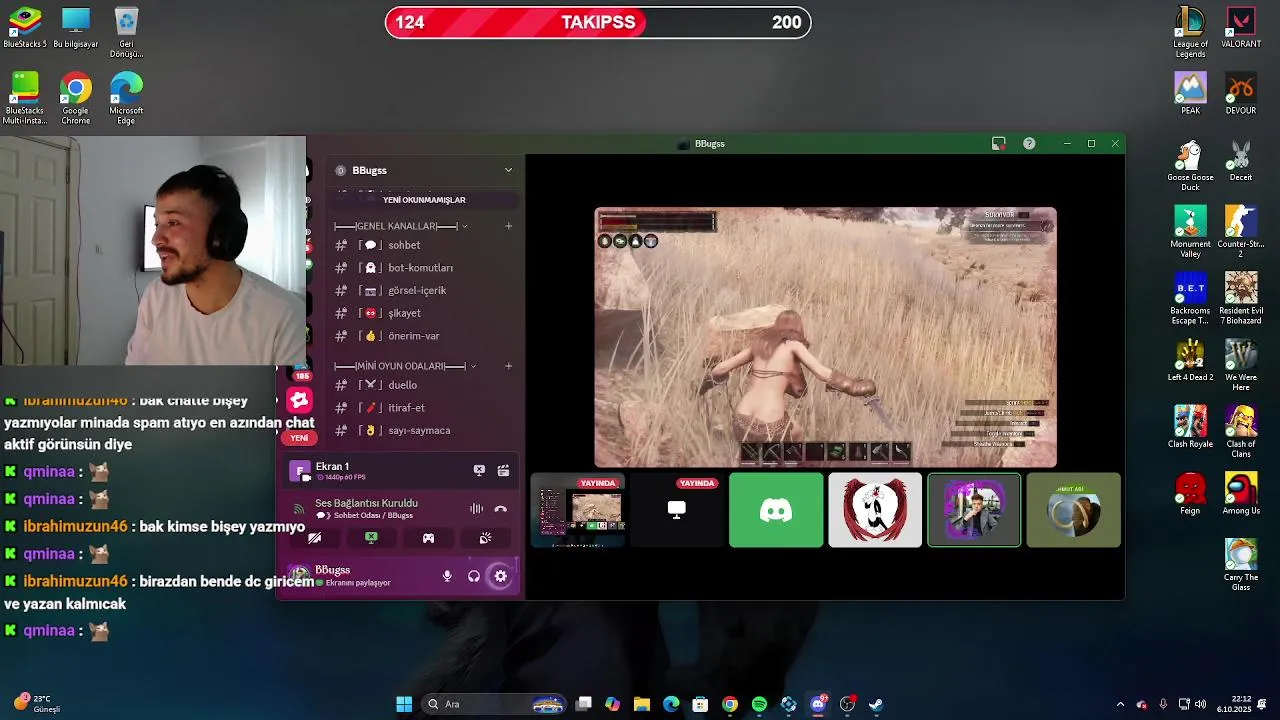Open Microsoft Store from the taskbar
The height and width of the screenshot is (720, 1280).
[x=700, y=704]
